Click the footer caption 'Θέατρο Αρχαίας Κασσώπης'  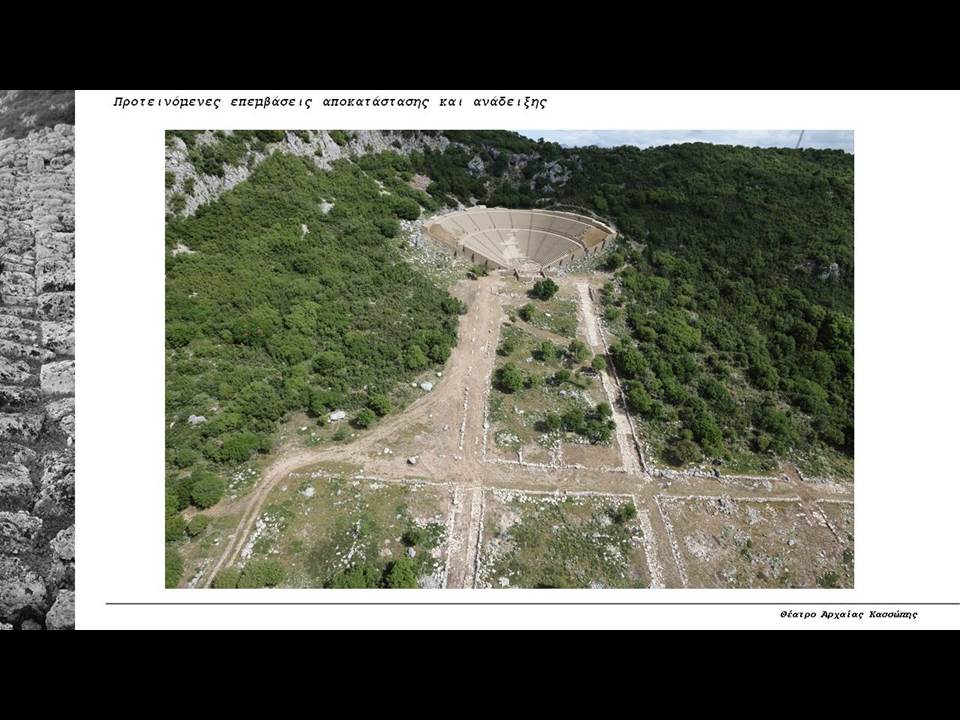point(849,614)
